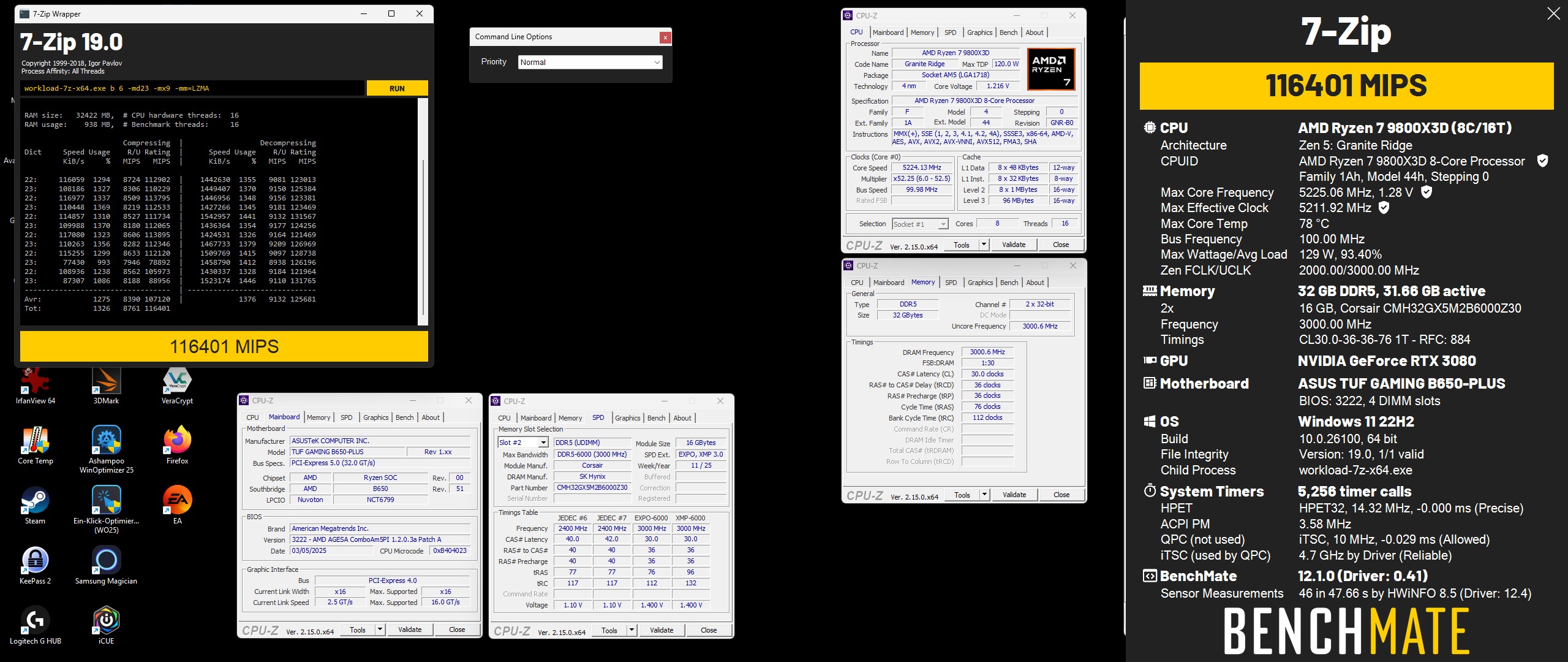Click Close button in CPU-Z Memory window
This screenshot has height=662, width=1568.
click(x=1061, y=495)
